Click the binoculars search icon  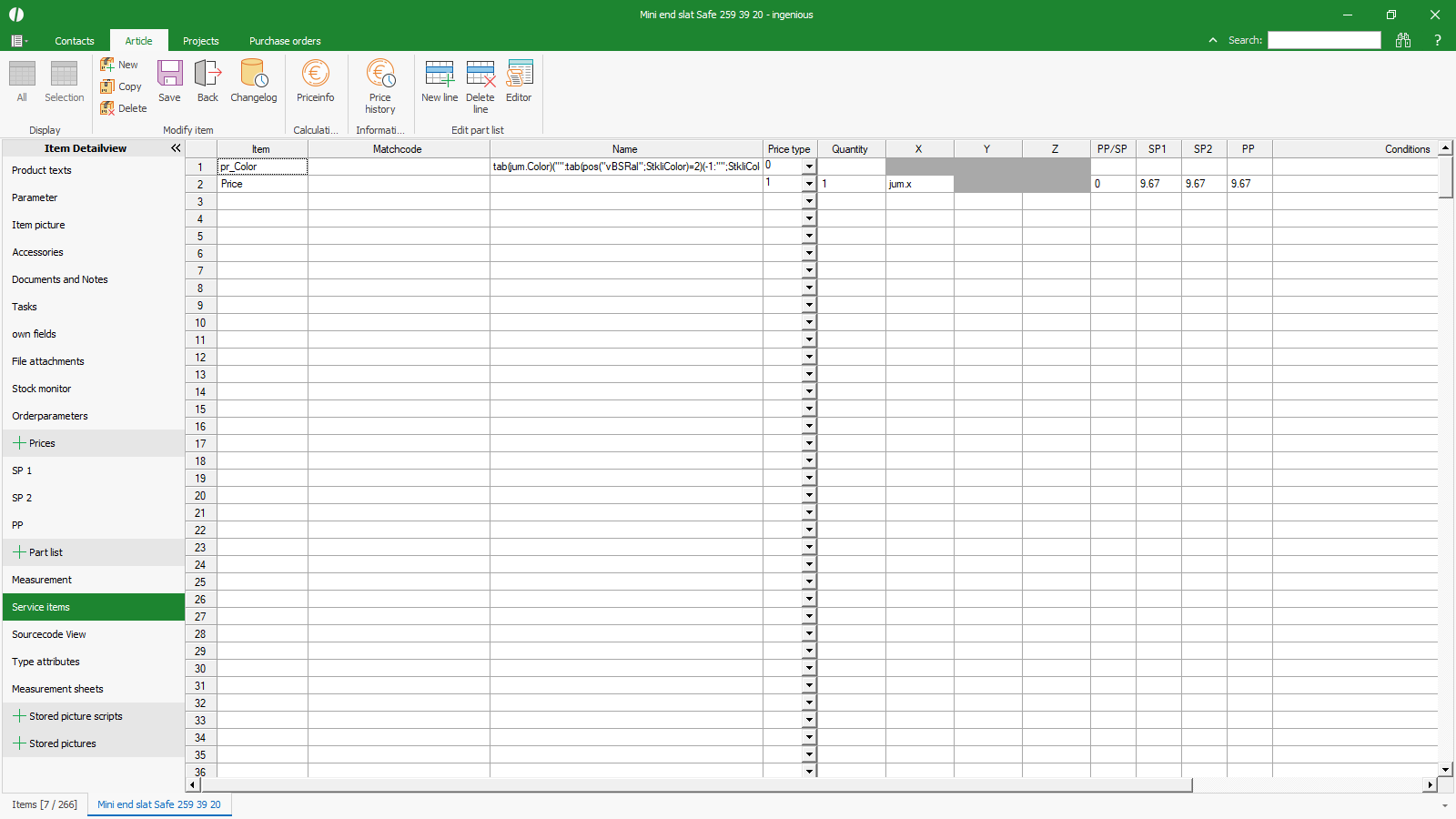1403,40
